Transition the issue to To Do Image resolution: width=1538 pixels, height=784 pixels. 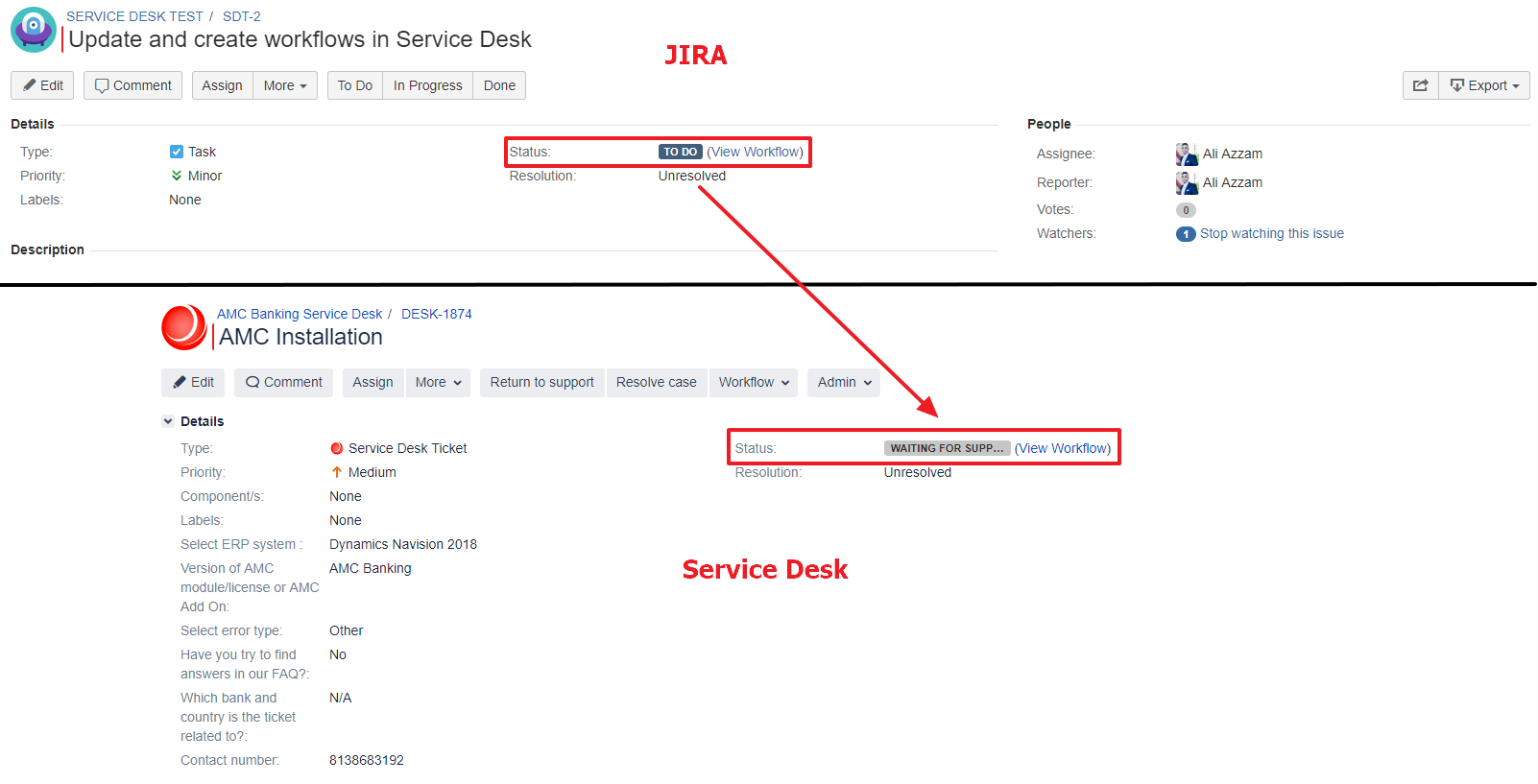click(x=355, y=85)
